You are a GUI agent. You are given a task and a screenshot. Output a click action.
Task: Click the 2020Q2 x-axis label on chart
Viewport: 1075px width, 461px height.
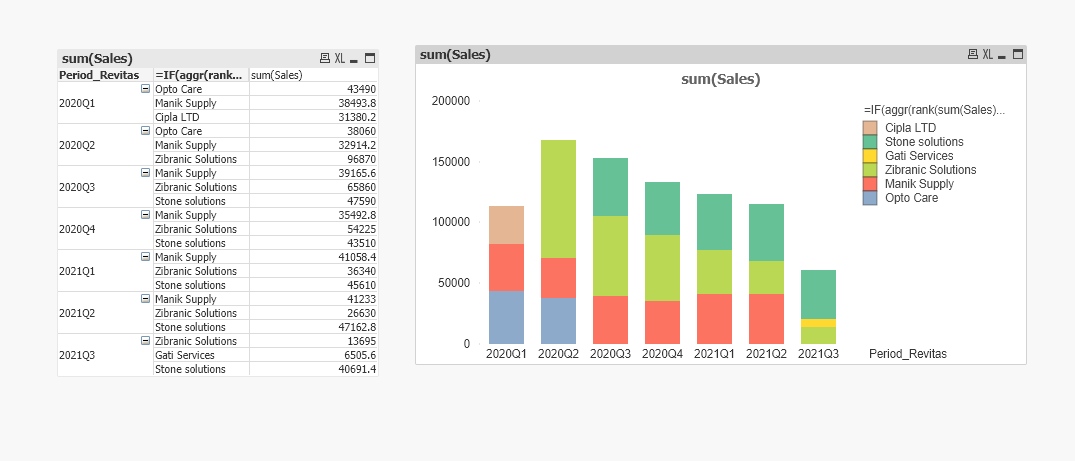point(559,354)
